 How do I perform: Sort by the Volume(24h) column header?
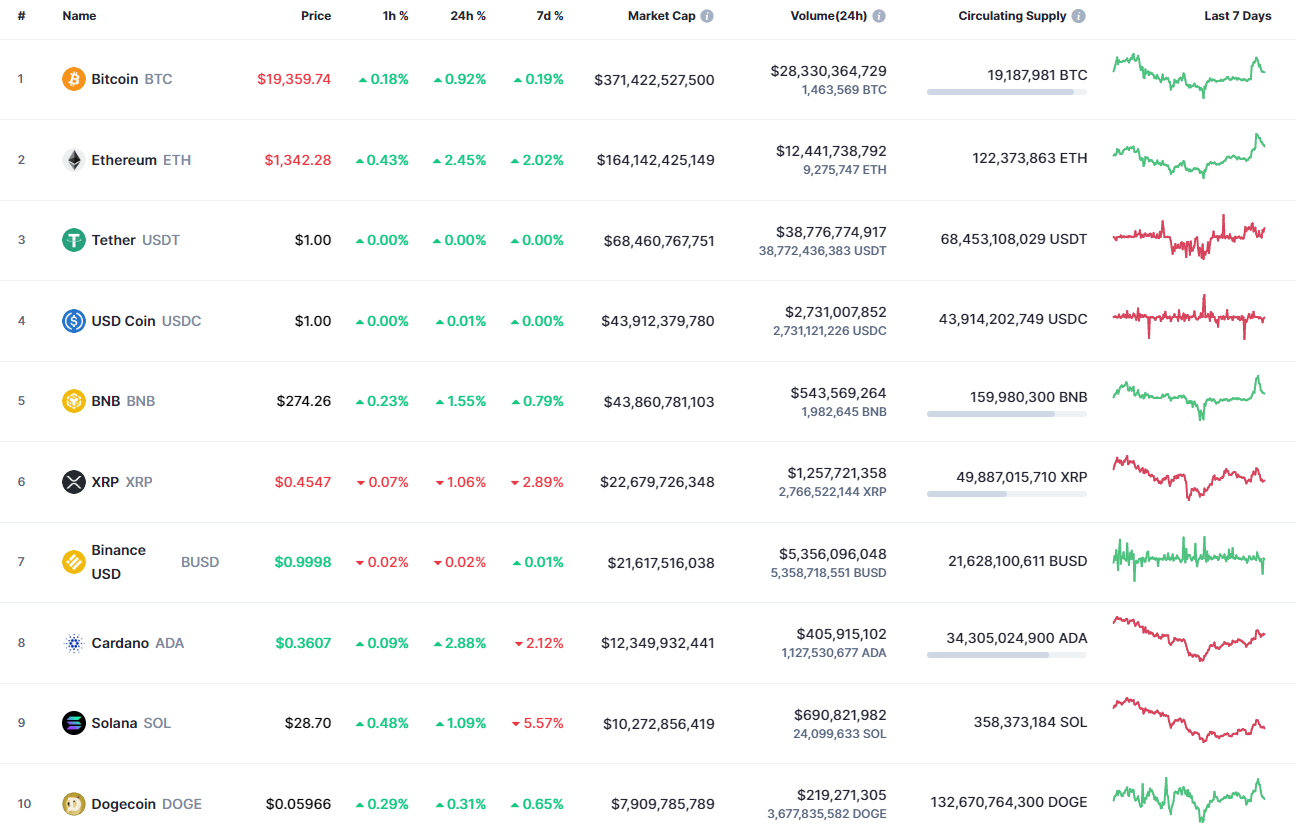pos(828,16)
